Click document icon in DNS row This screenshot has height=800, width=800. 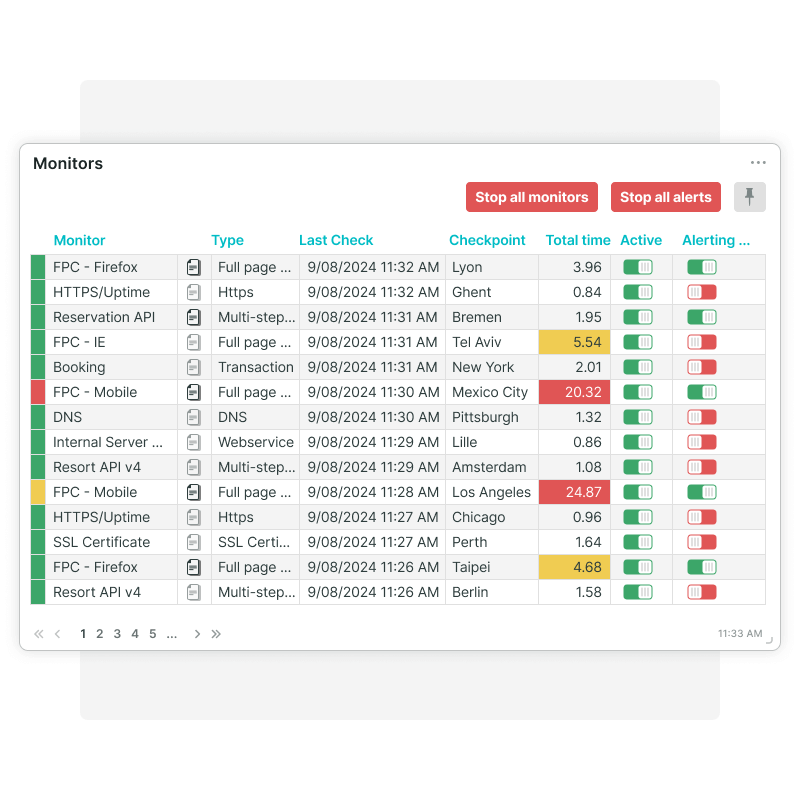pos(194,417)
